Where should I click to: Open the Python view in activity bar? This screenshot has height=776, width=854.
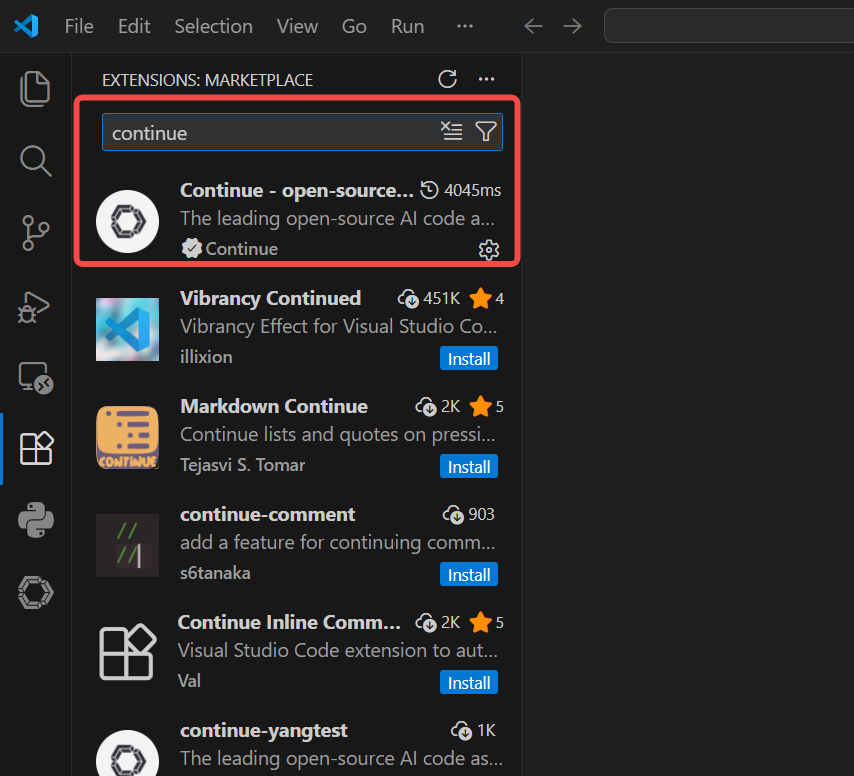point(36,520)
